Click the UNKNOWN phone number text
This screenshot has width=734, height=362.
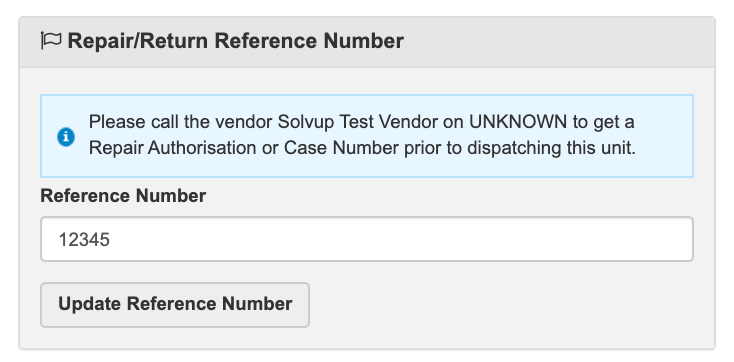[x=518, y=122]
